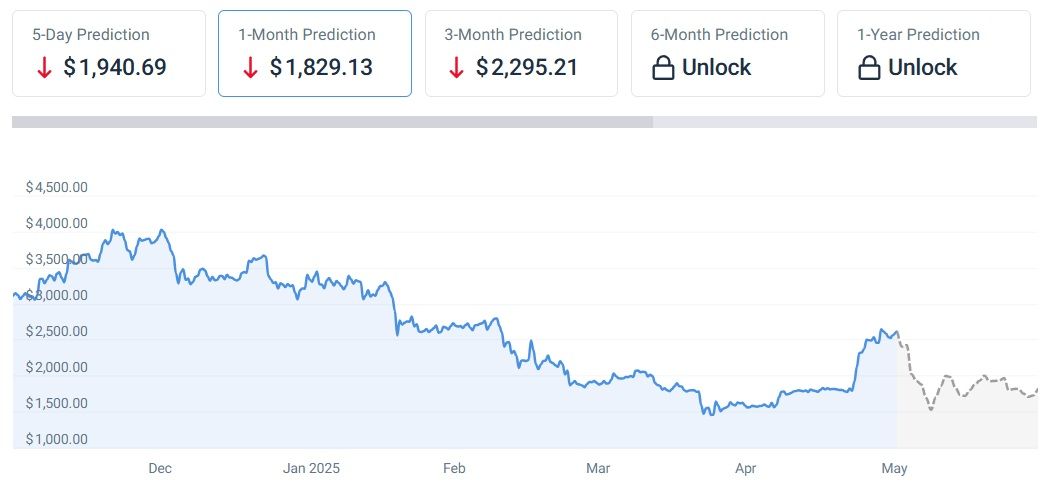Click red down arrow beside $1,829.13
Viewport: 1048px width, 501px height.
[x=250, y=68]
